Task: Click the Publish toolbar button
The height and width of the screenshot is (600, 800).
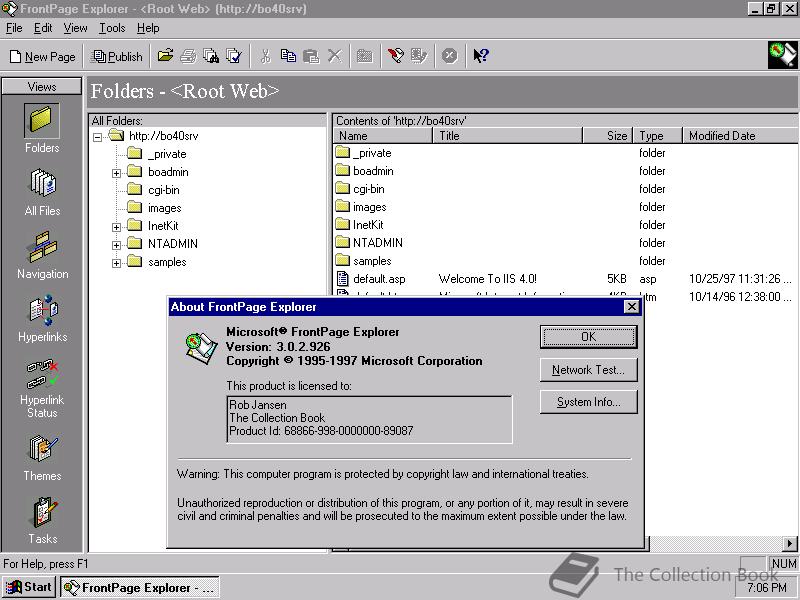Action: tap(117, 57)
